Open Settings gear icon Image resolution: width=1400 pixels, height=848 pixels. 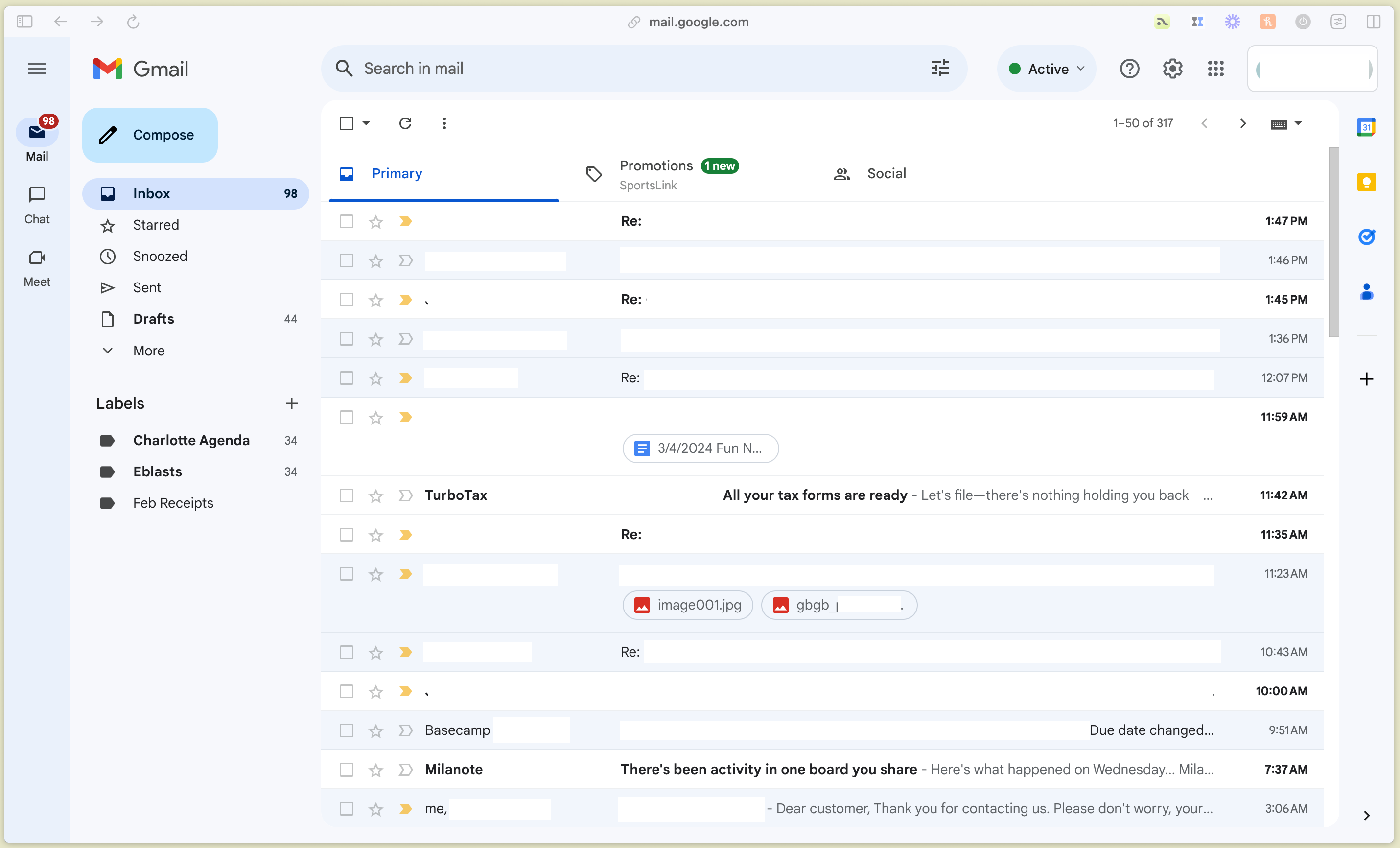[x=1172, y=69]
